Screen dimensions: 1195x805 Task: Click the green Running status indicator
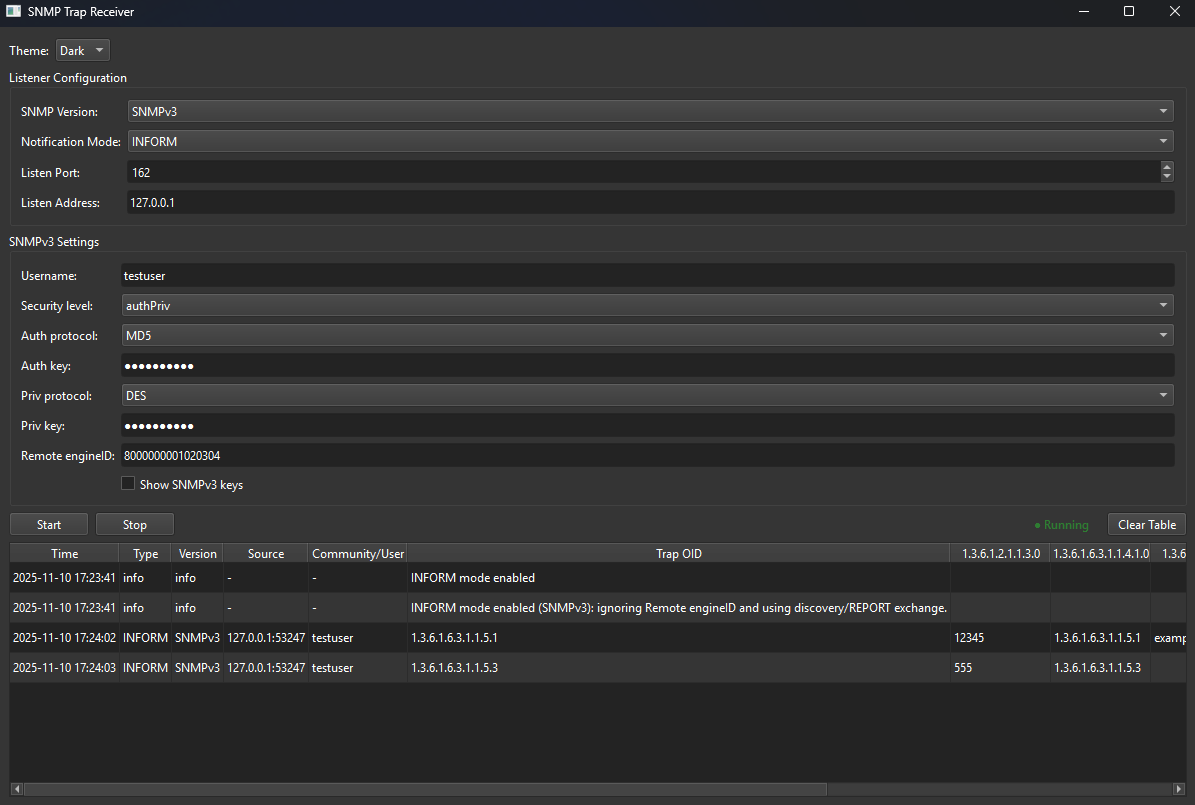tap(1061, 524)
